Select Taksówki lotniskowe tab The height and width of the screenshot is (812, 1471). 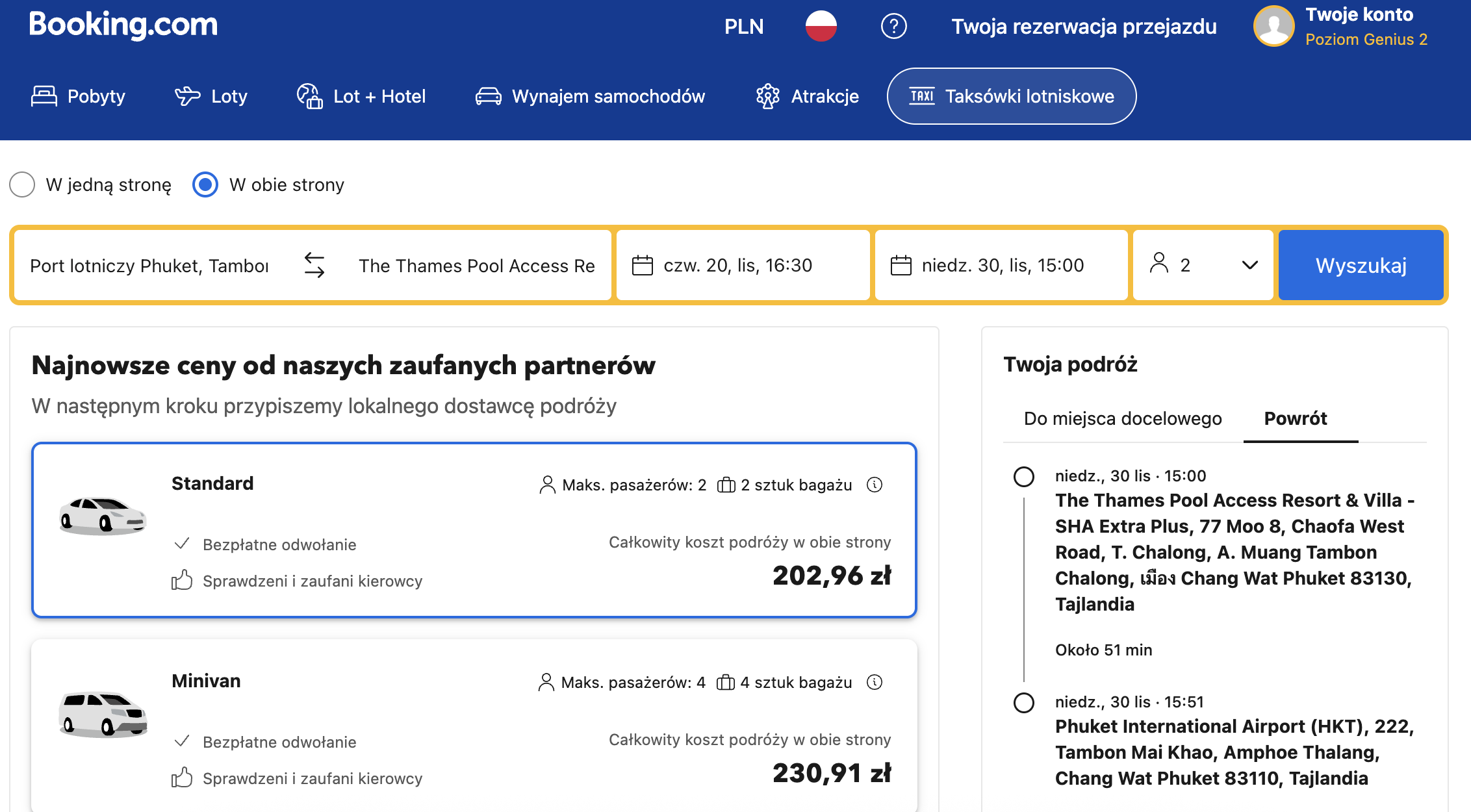pos(1012,96)
